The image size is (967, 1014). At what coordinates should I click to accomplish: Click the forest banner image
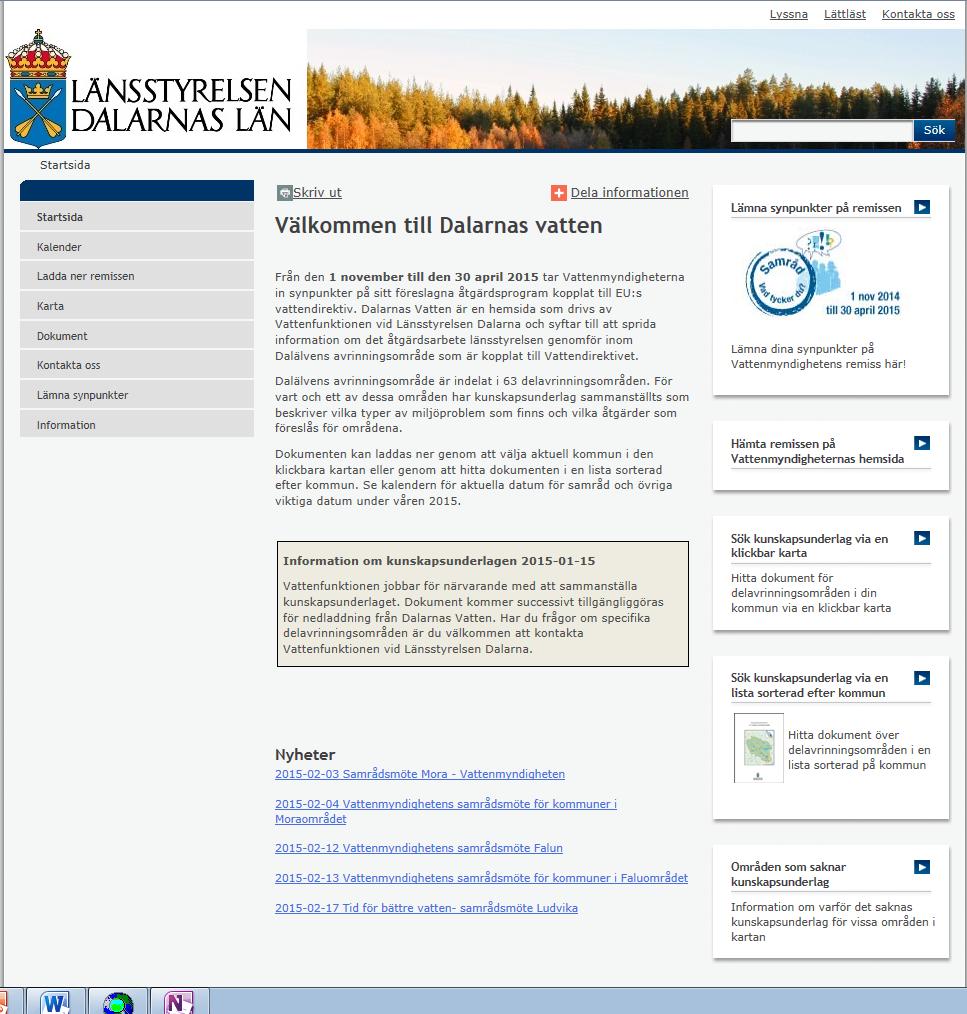636,89
